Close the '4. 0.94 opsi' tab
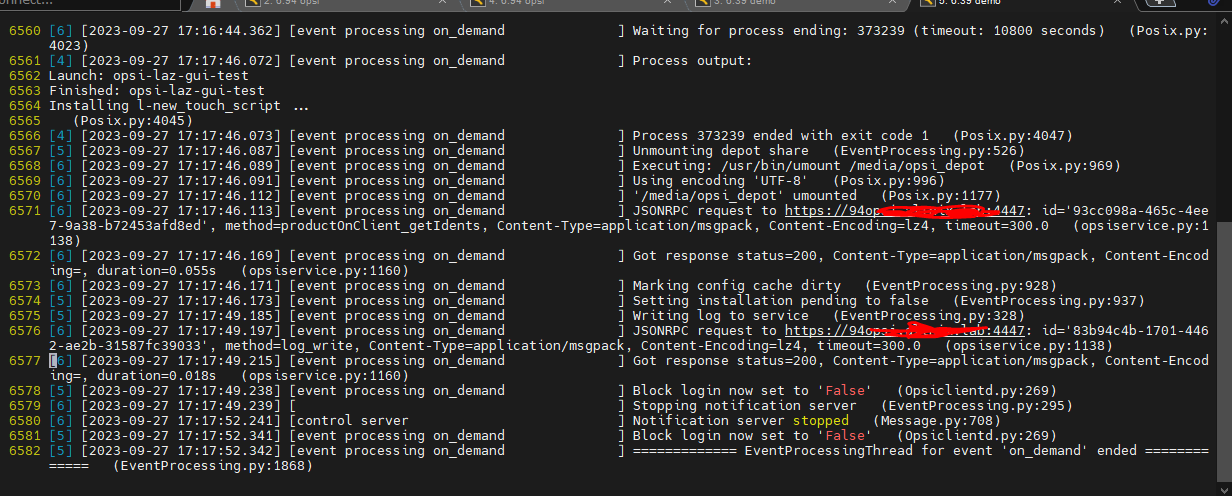 668,3
